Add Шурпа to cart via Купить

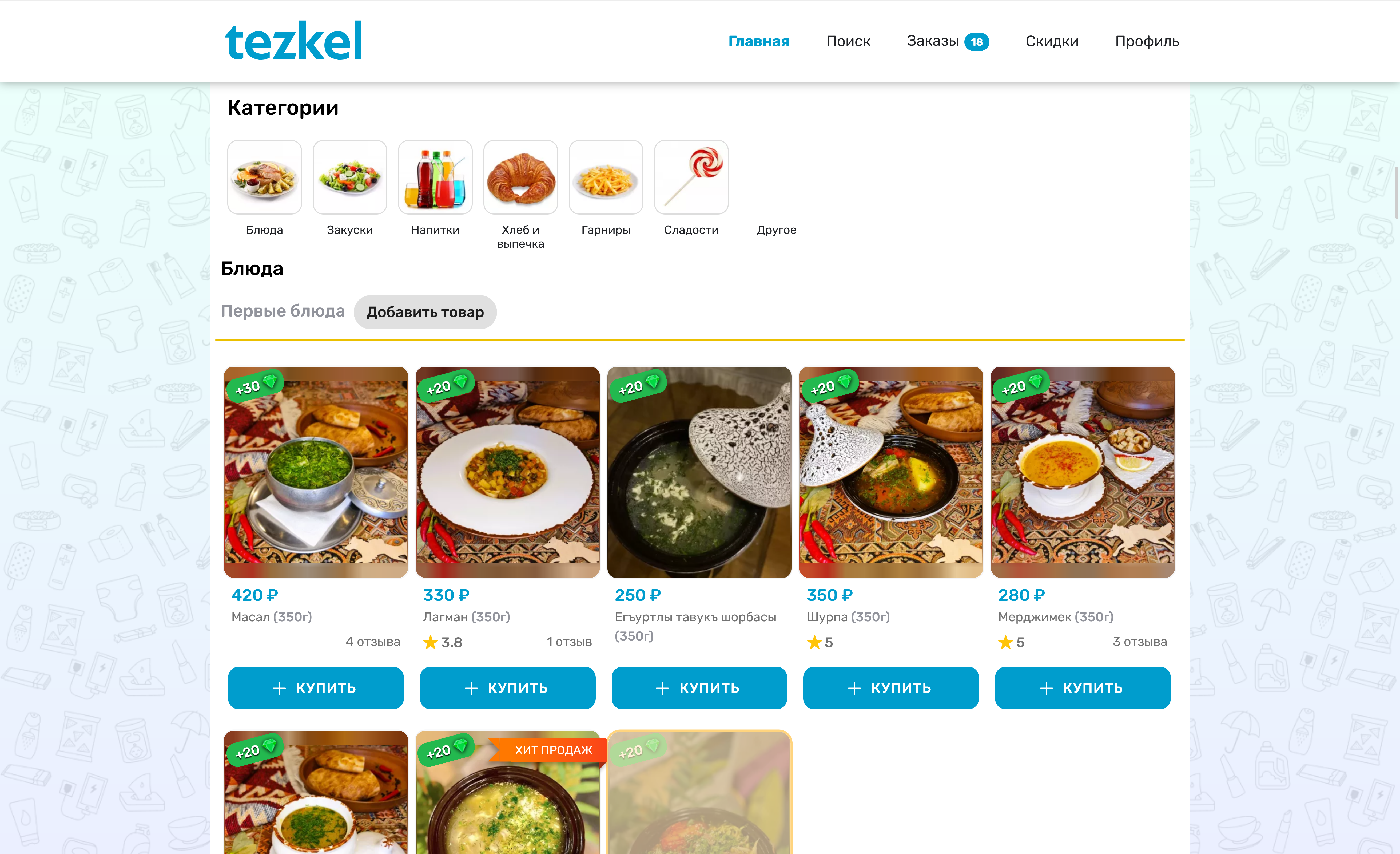(890, 687)
